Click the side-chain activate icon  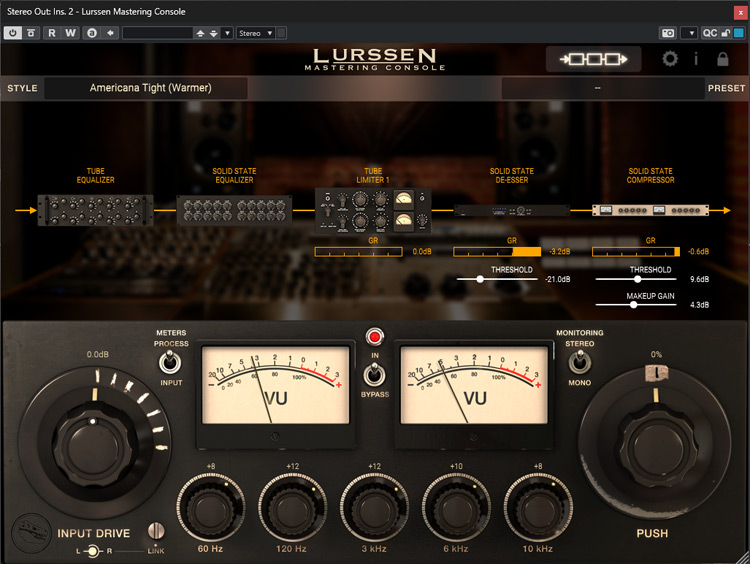(282, 33)
